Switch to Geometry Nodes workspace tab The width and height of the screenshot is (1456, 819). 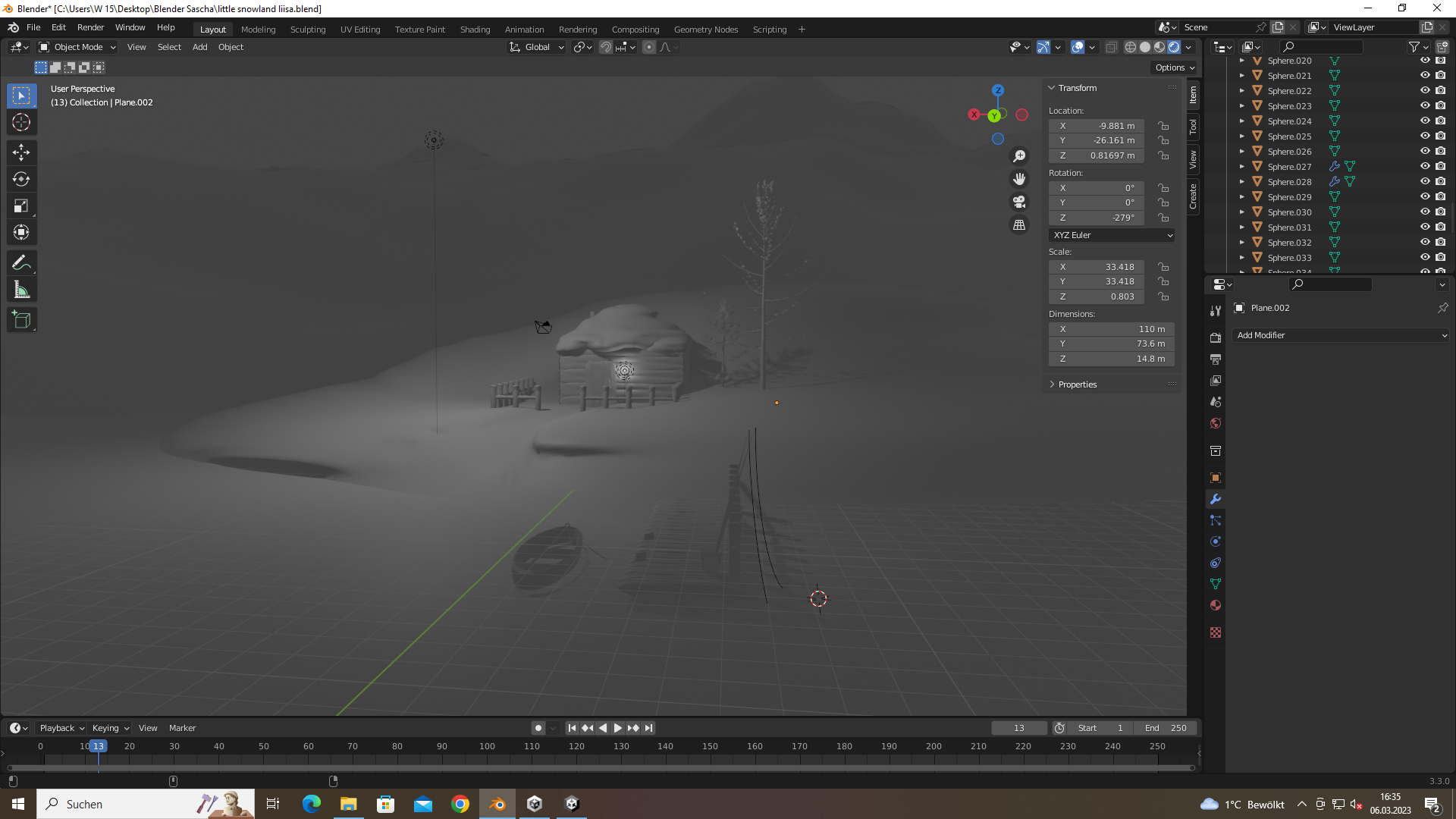click(x=705, y=30)
